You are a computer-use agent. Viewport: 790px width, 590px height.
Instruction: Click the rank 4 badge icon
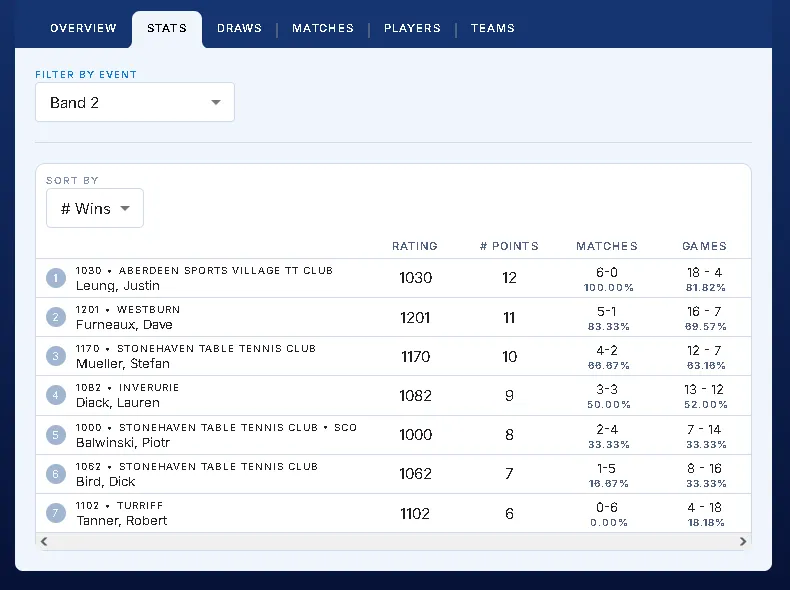coord(56,395)
